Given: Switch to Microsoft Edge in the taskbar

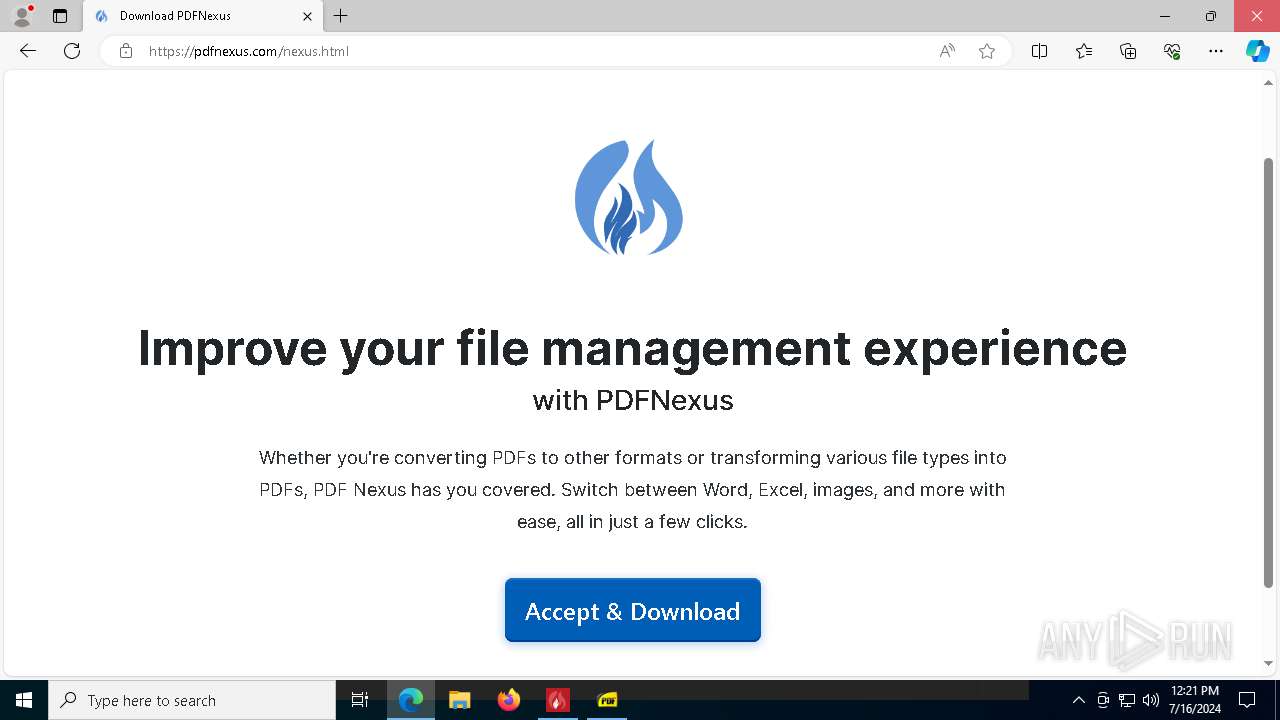Looking at the screenshot, I should (x=411, y=700).
